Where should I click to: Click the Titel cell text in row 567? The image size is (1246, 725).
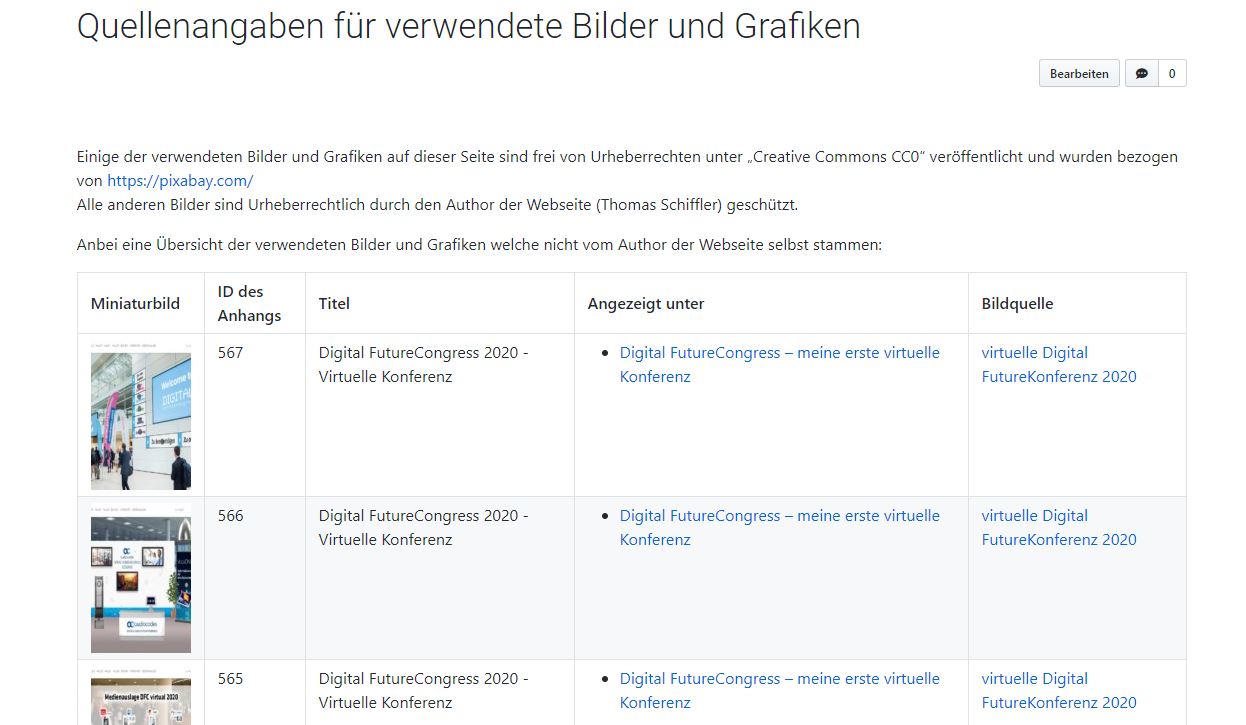[x=424, y=365]
